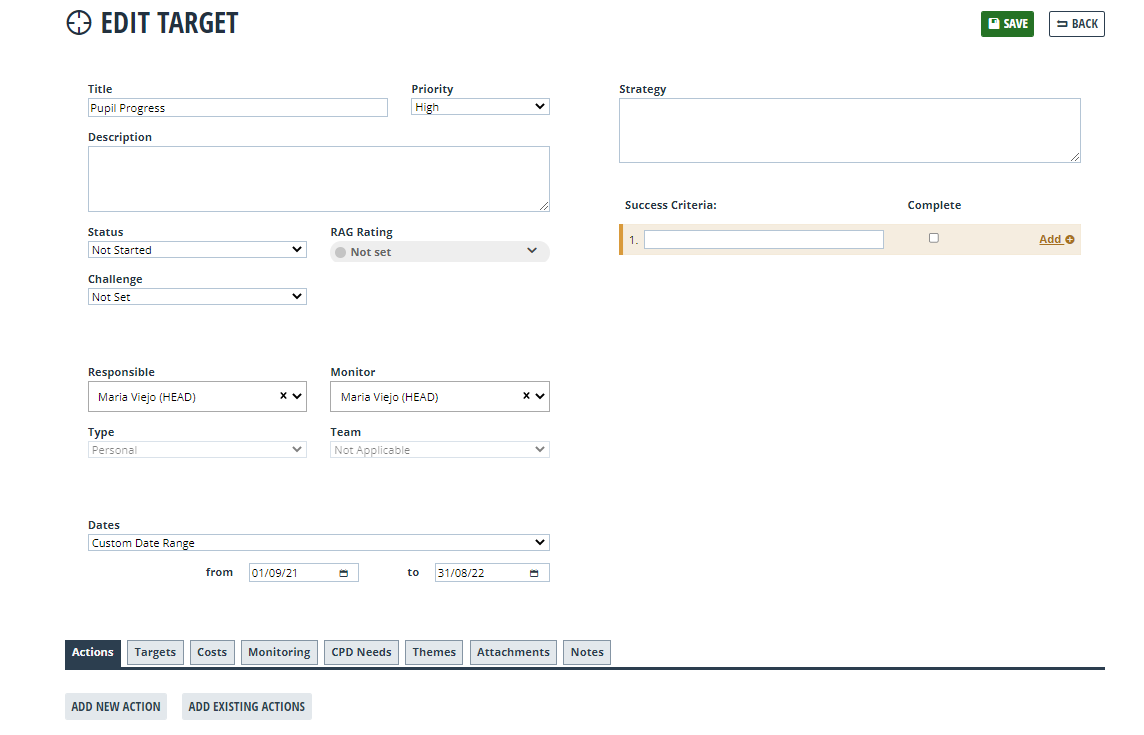Add another success criterion via Add link
The width and height of the screenshot is (1144, 735).
(1056, 239)
